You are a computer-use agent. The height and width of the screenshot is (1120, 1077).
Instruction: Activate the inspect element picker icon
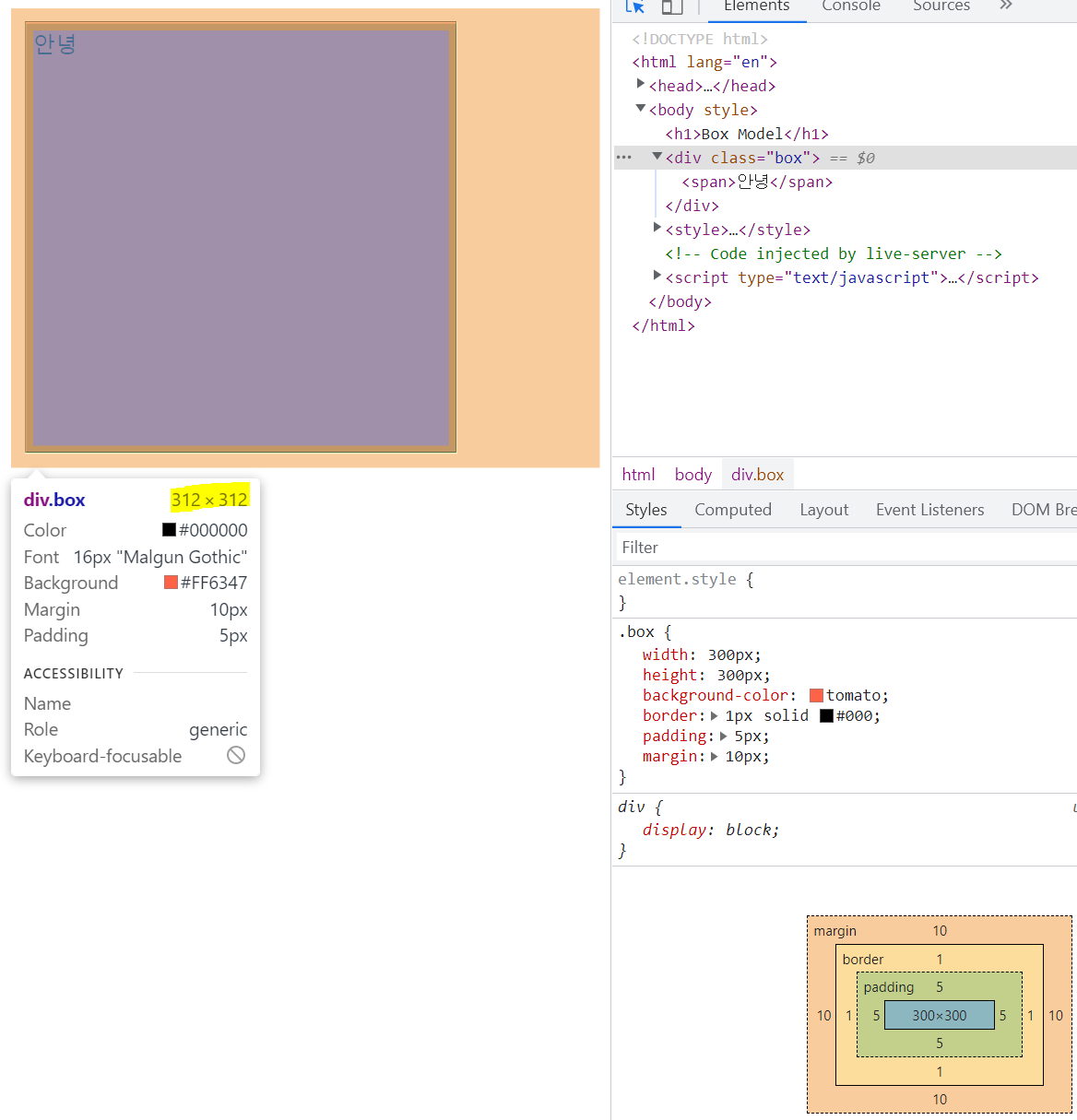click(634, 6)
